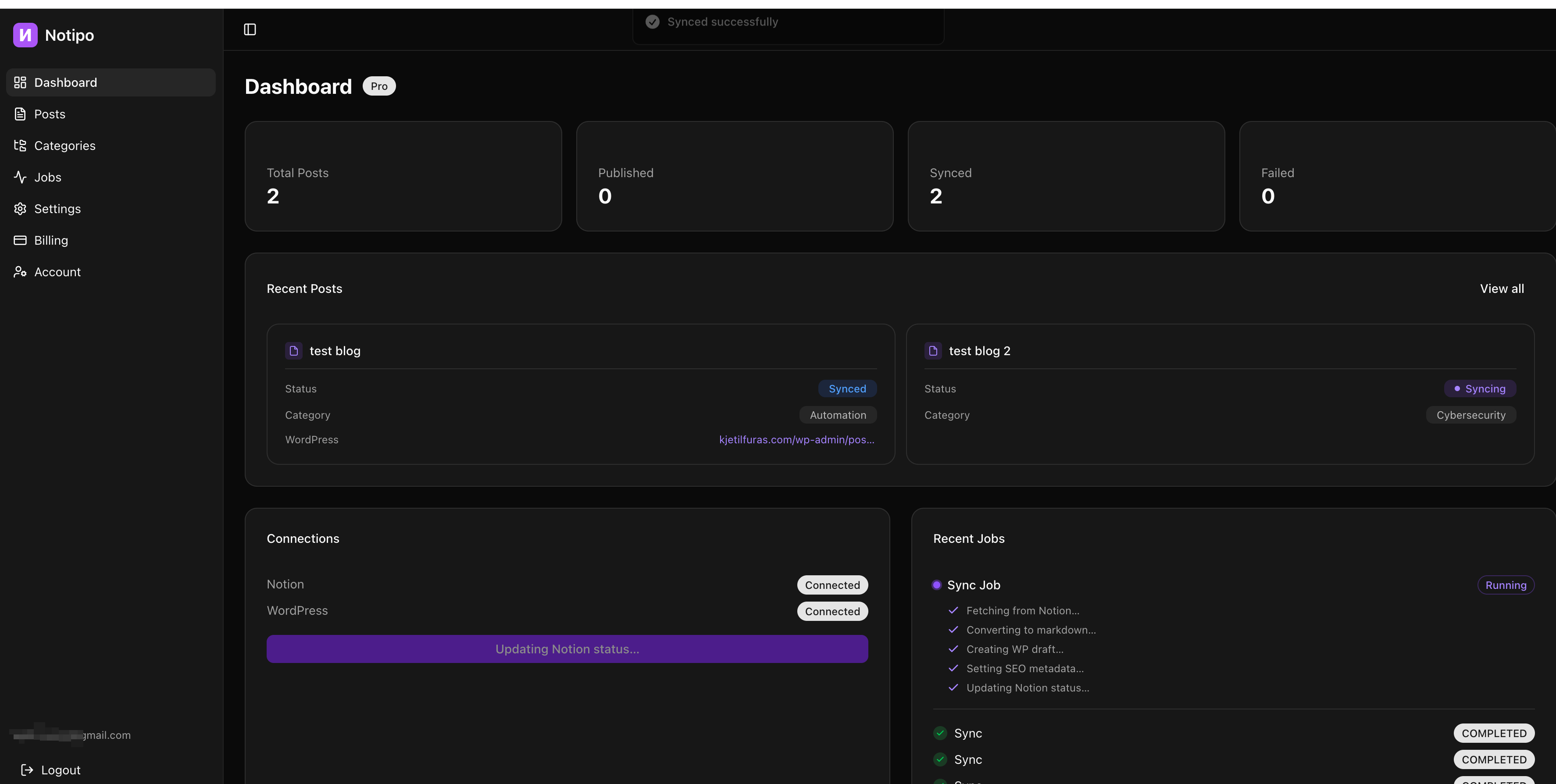1556x784 pixels.
Task: Click the Synced status badge on test blog
Action: click(847, 388)
